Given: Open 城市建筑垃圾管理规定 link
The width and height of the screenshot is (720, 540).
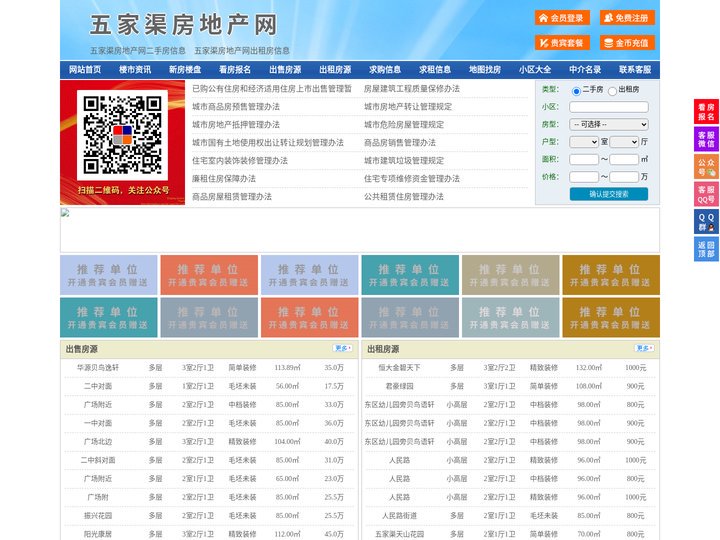Looking at the screenshot, I should coord(404,161).
